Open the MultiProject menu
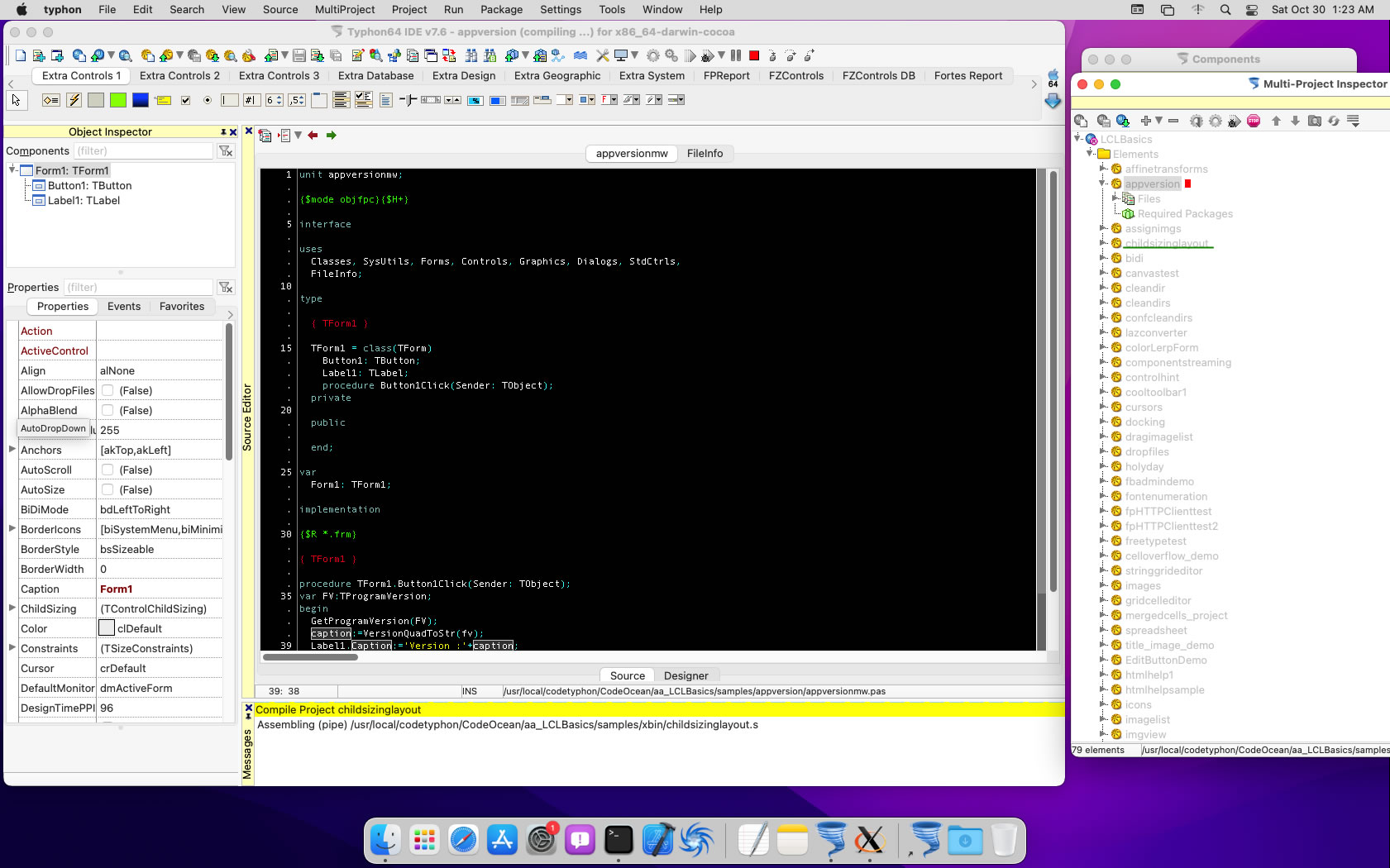This screenshot has width=1390, height=868. [x=345, y=9]
